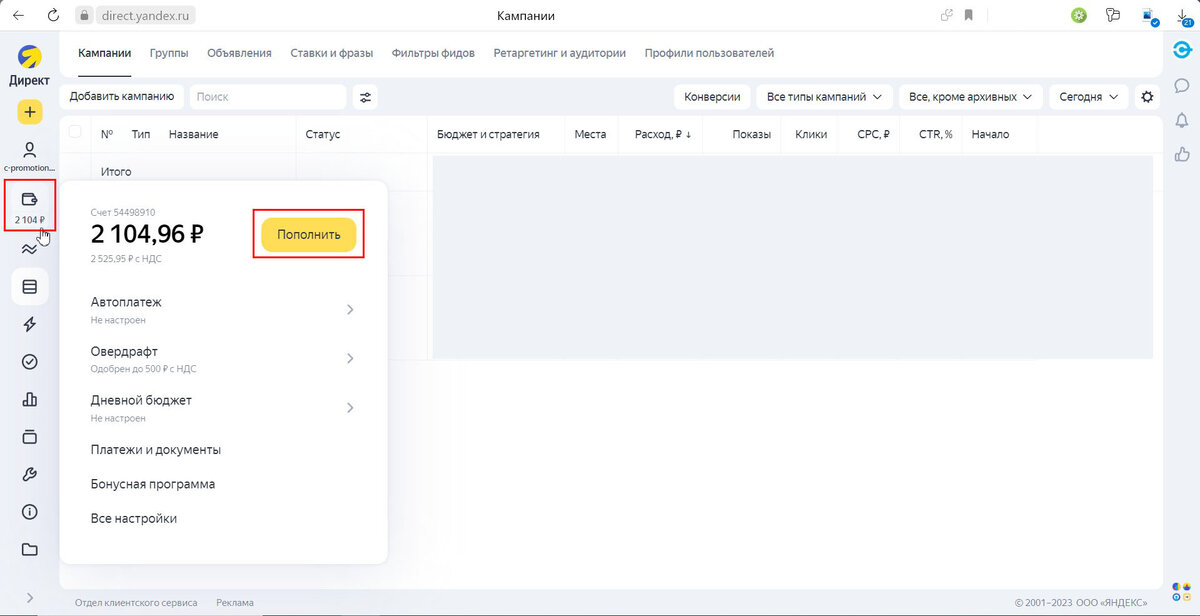Viewport: 1200px width, 616px height.
Task: Click the direct.yandex.ru address bar
Action: click(147, 15)
